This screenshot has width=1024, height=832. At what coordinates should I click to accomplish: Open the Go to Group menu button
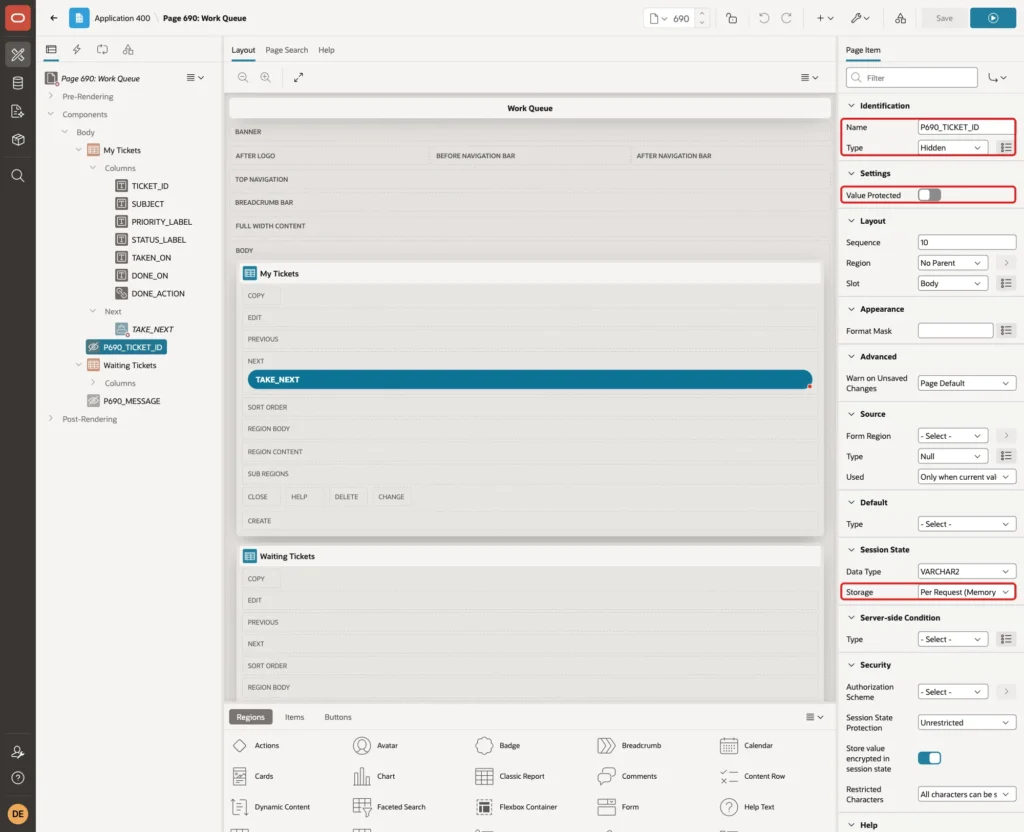(x=997, y=78)
